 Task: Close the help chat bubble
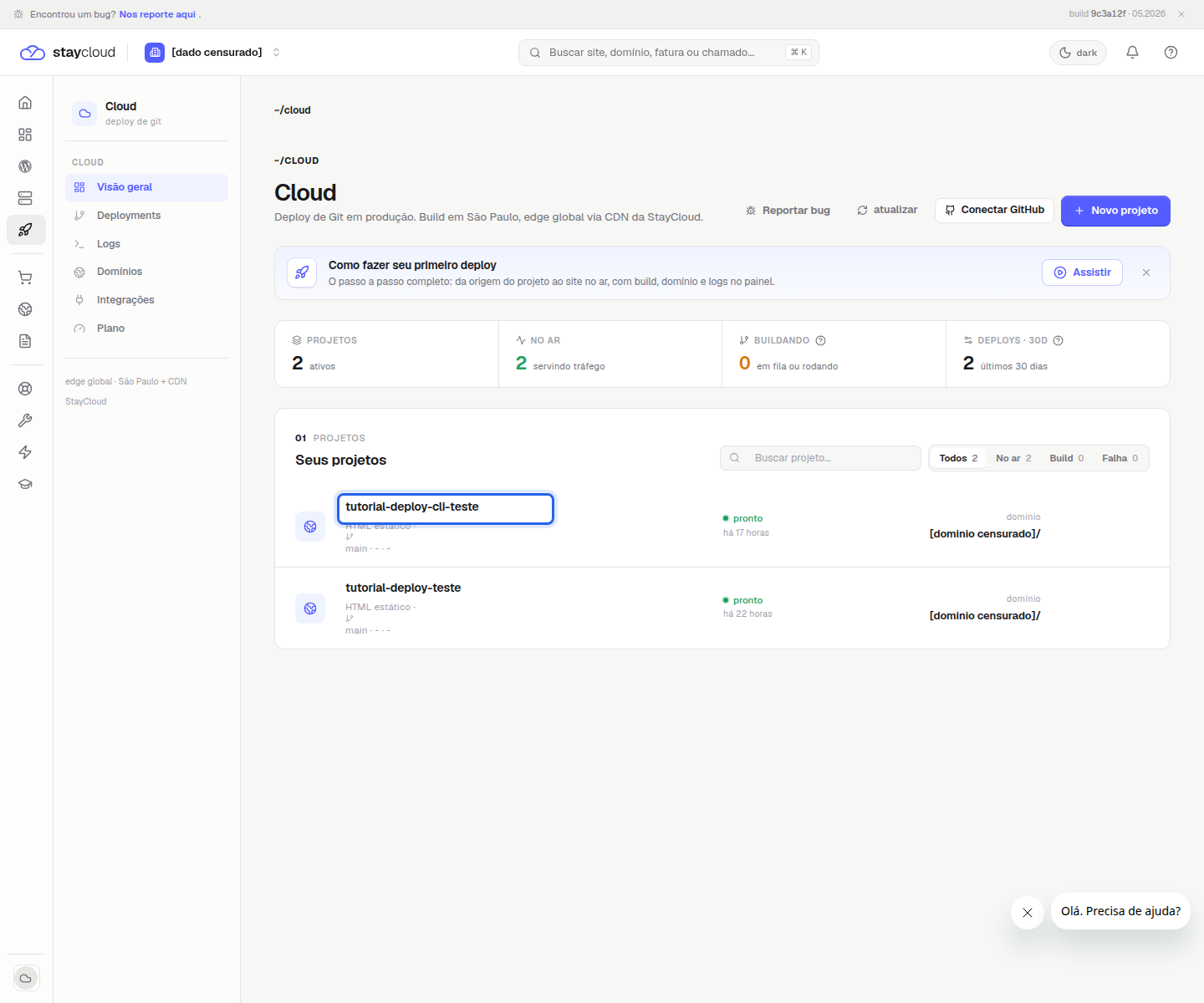tap(1028, 913)
